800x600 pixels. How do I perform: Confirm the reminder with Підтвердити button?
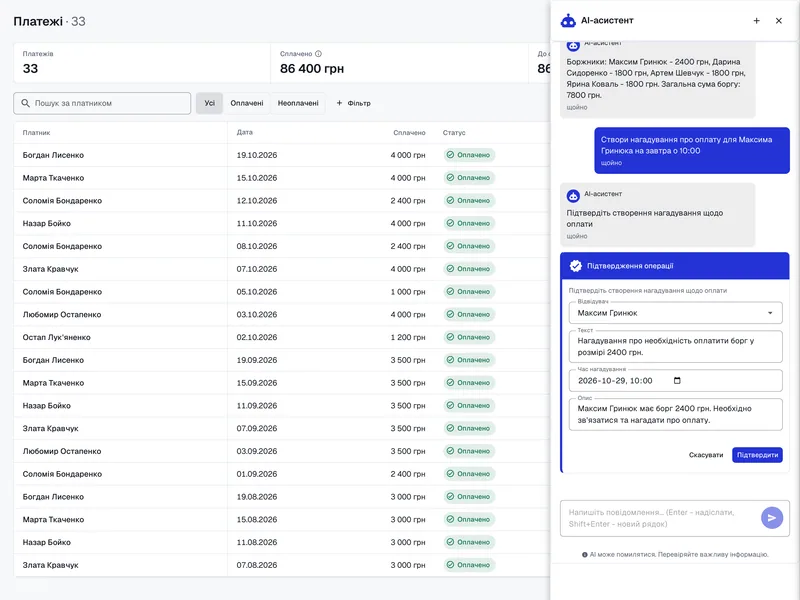click(757, 455)
